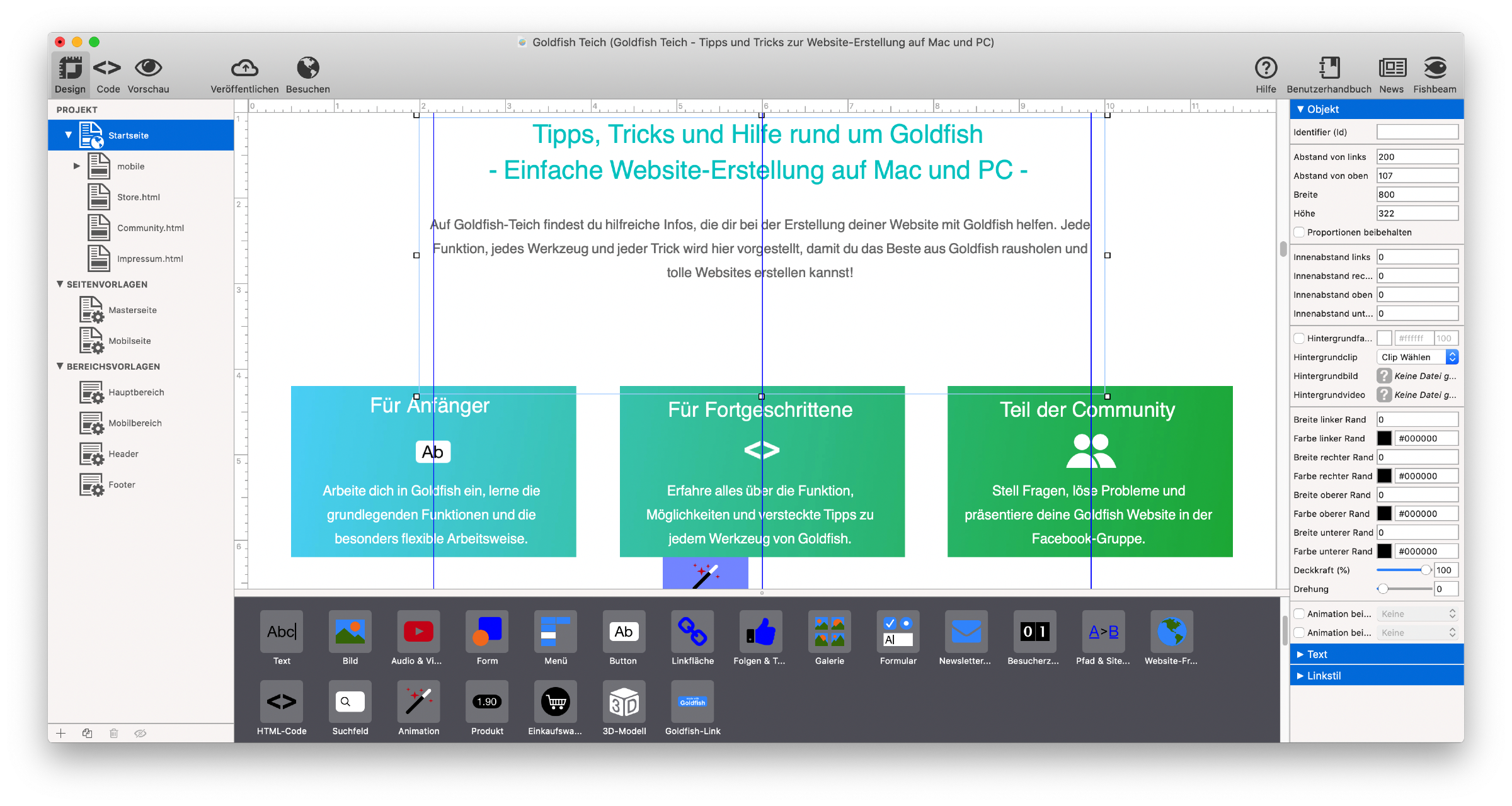Select the Produkt element tool

(x=487, y=708)
